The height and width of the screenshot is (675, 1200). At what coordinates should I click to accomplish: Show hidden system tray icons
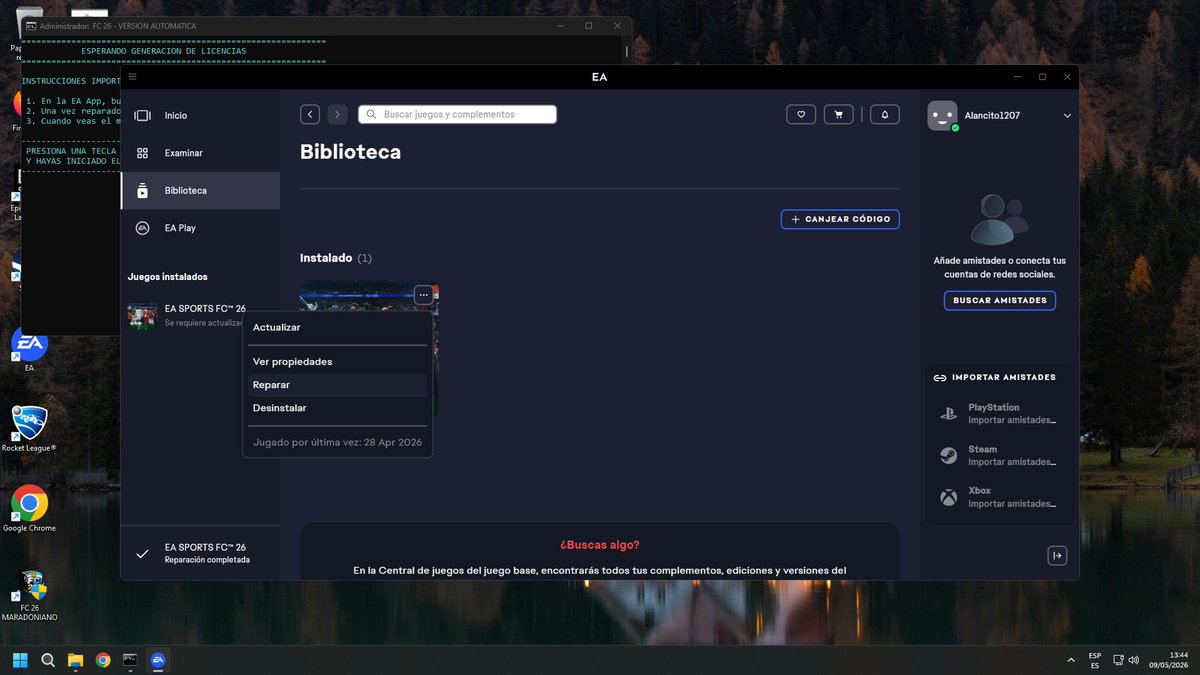tap(1070, 660)
